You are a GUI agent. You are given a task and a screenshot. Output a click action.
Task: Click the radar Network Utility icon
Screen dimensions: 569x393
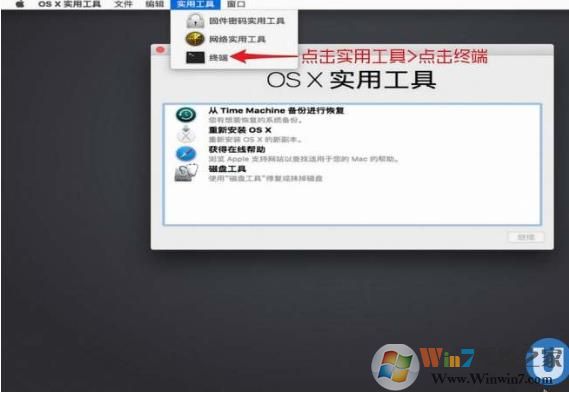click(195, 39)
